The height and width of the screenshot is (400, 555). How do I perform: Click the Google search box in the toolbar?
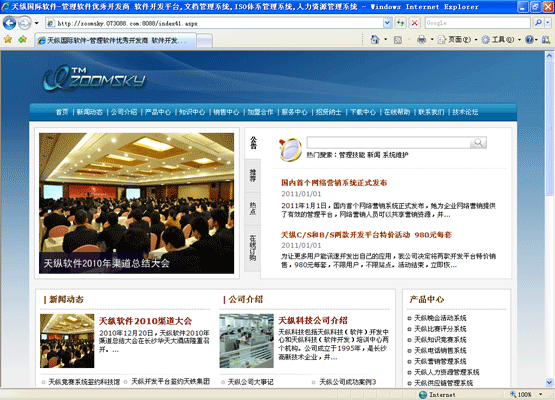477,23
